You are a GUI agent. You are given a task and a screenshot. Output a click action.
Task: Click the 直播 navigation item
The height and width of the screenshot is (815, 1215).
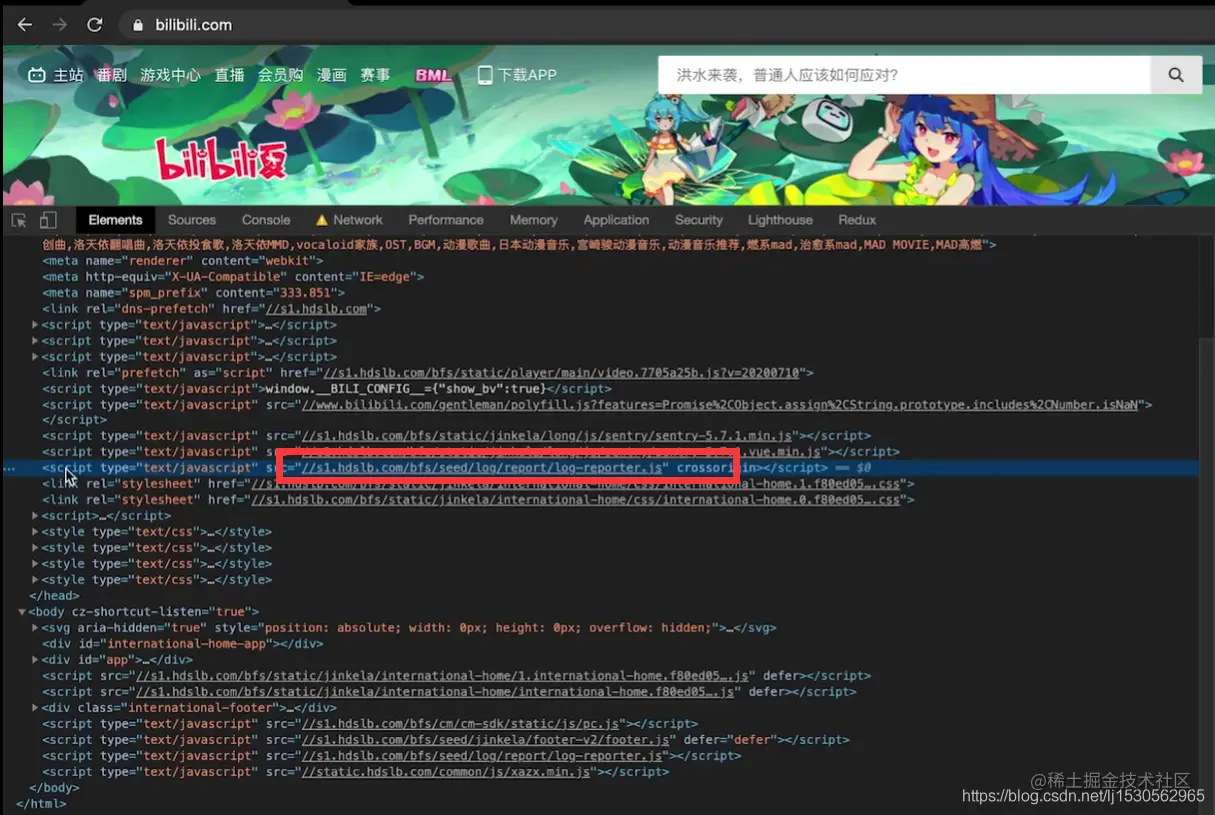(x=228, y=74)
